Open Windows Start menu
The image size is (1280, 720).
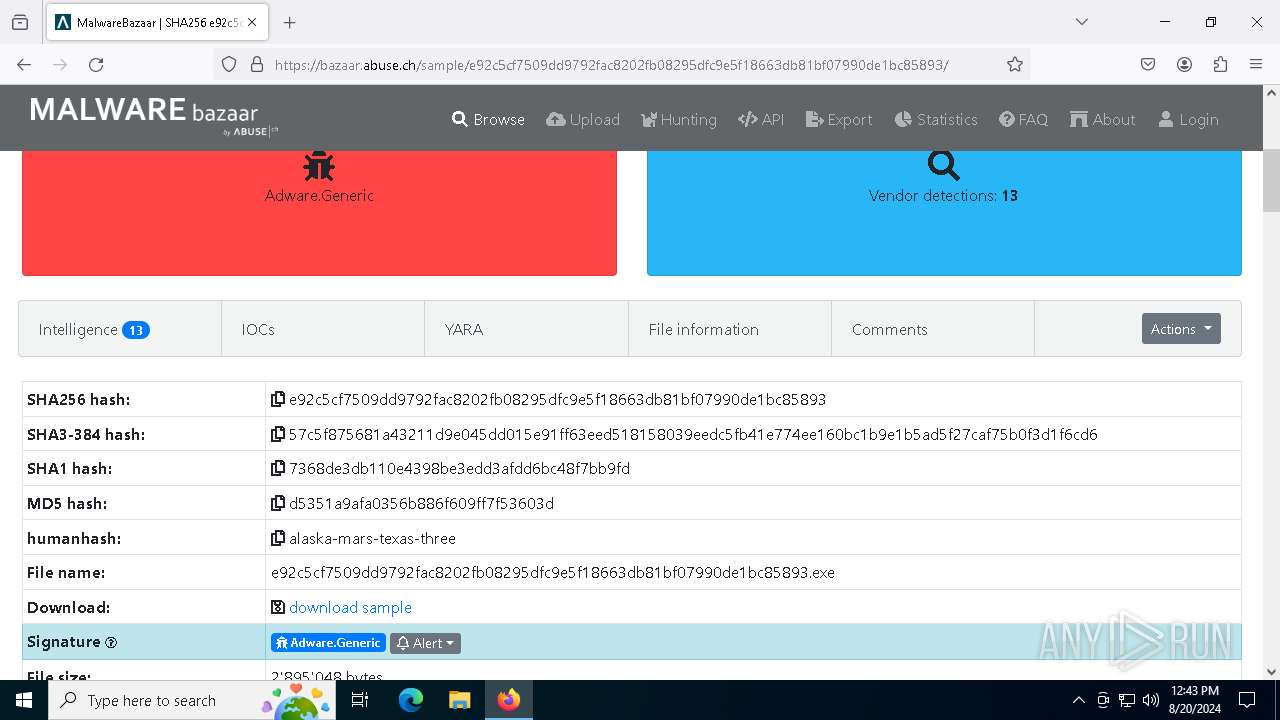pyautogui.click(x=24, y=700)
